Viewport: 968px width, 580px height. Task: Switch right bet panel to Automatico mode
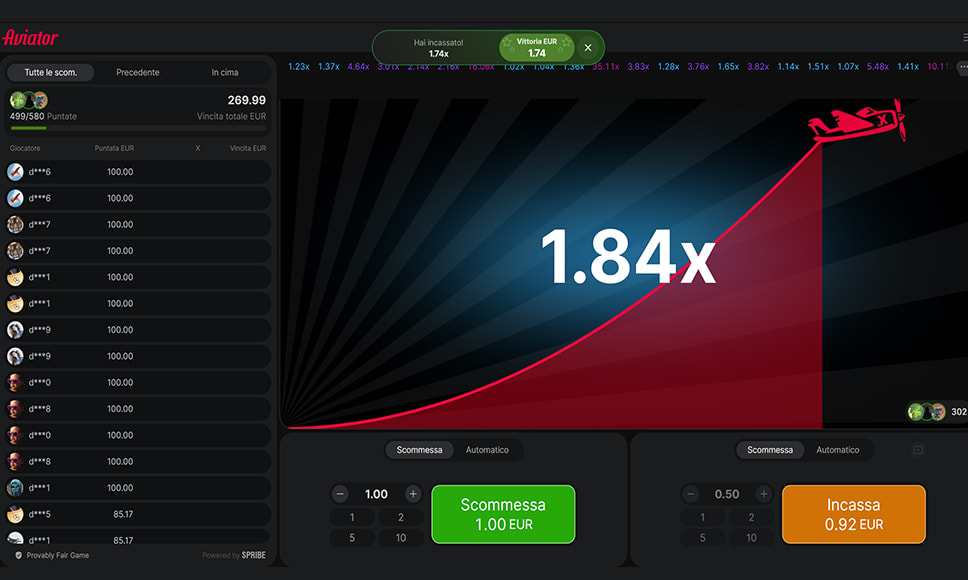837,450
